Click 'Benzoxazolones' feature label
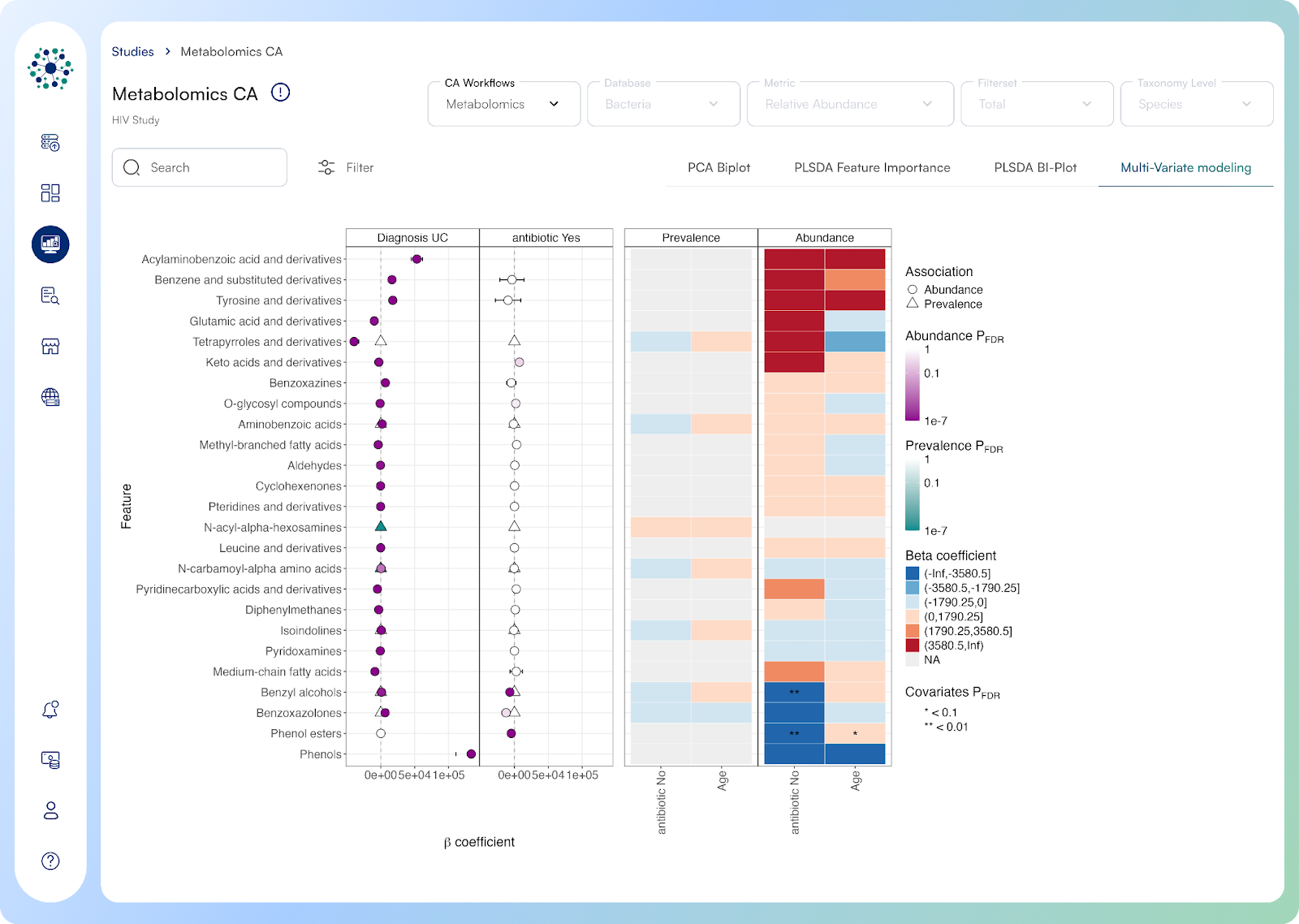The height and width of the screenshot is (924, 1299). pyautogui.click(x=299, y=713)
